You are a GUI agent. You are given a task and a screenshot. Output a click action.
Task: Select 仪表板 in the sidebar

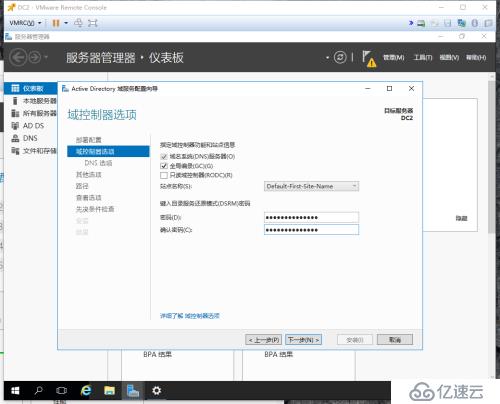(31, 88)
